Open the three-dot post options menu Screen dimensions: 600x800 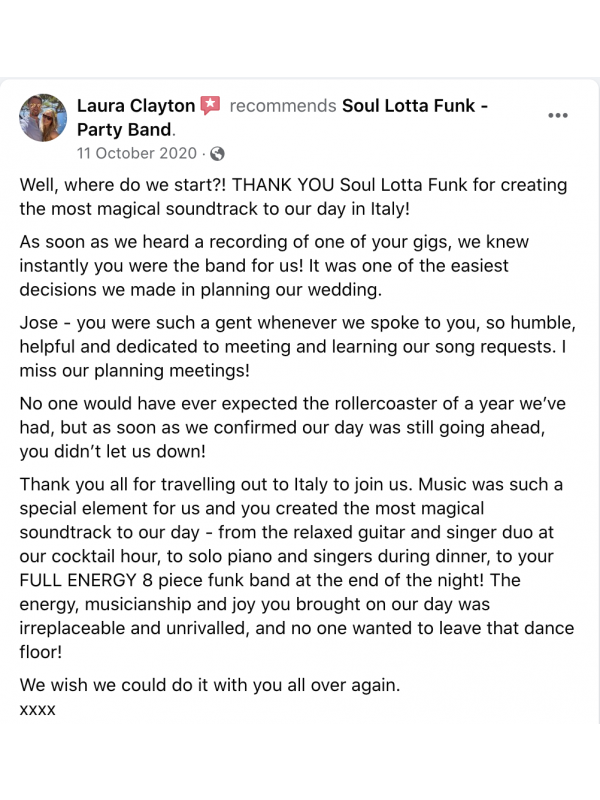(558, 115)
